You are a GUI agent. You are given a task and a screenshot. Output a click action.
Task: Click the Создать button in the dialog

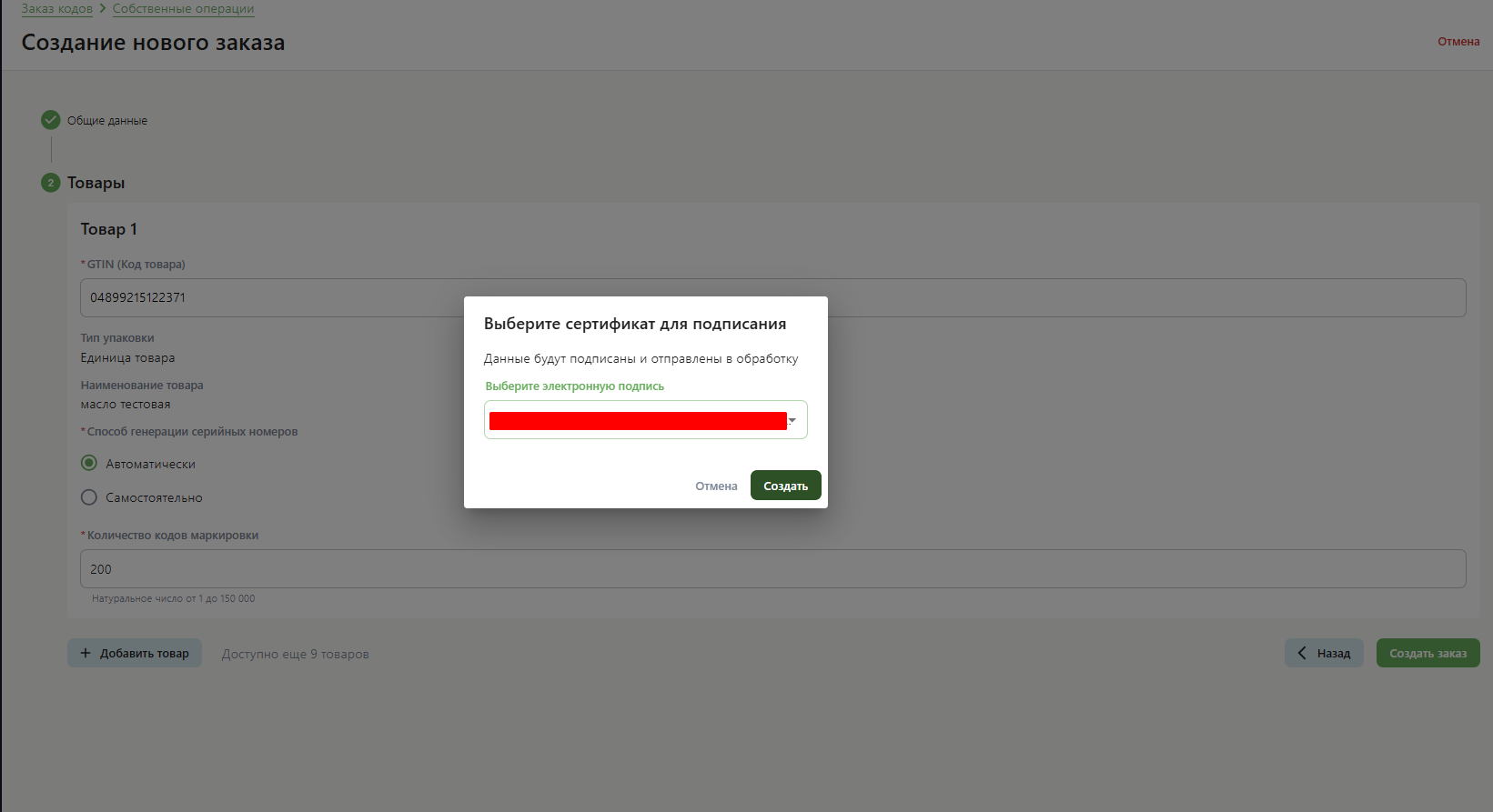click(x=785, y=486)
